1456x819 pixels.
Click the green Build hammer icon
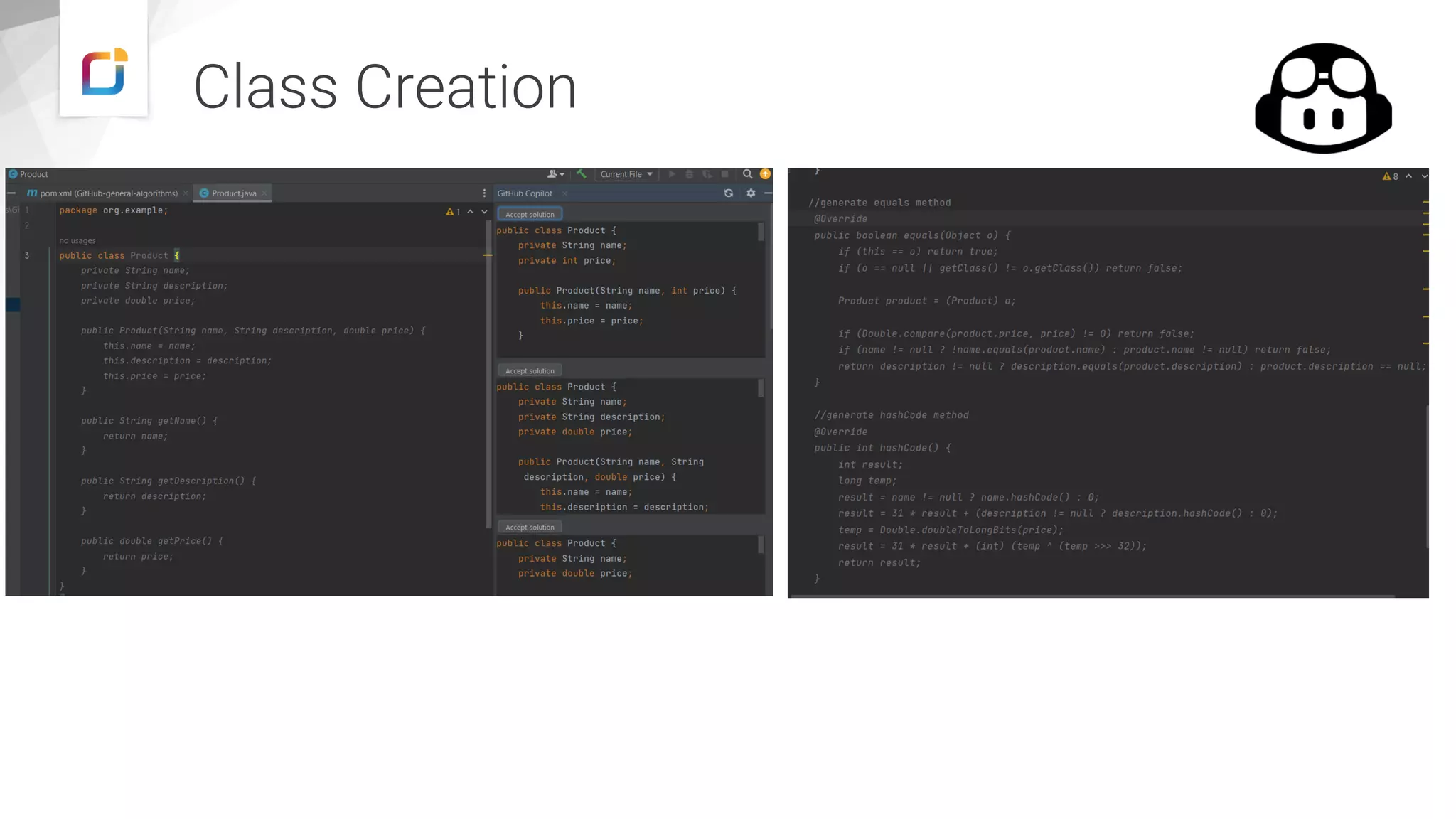(581, 174)
